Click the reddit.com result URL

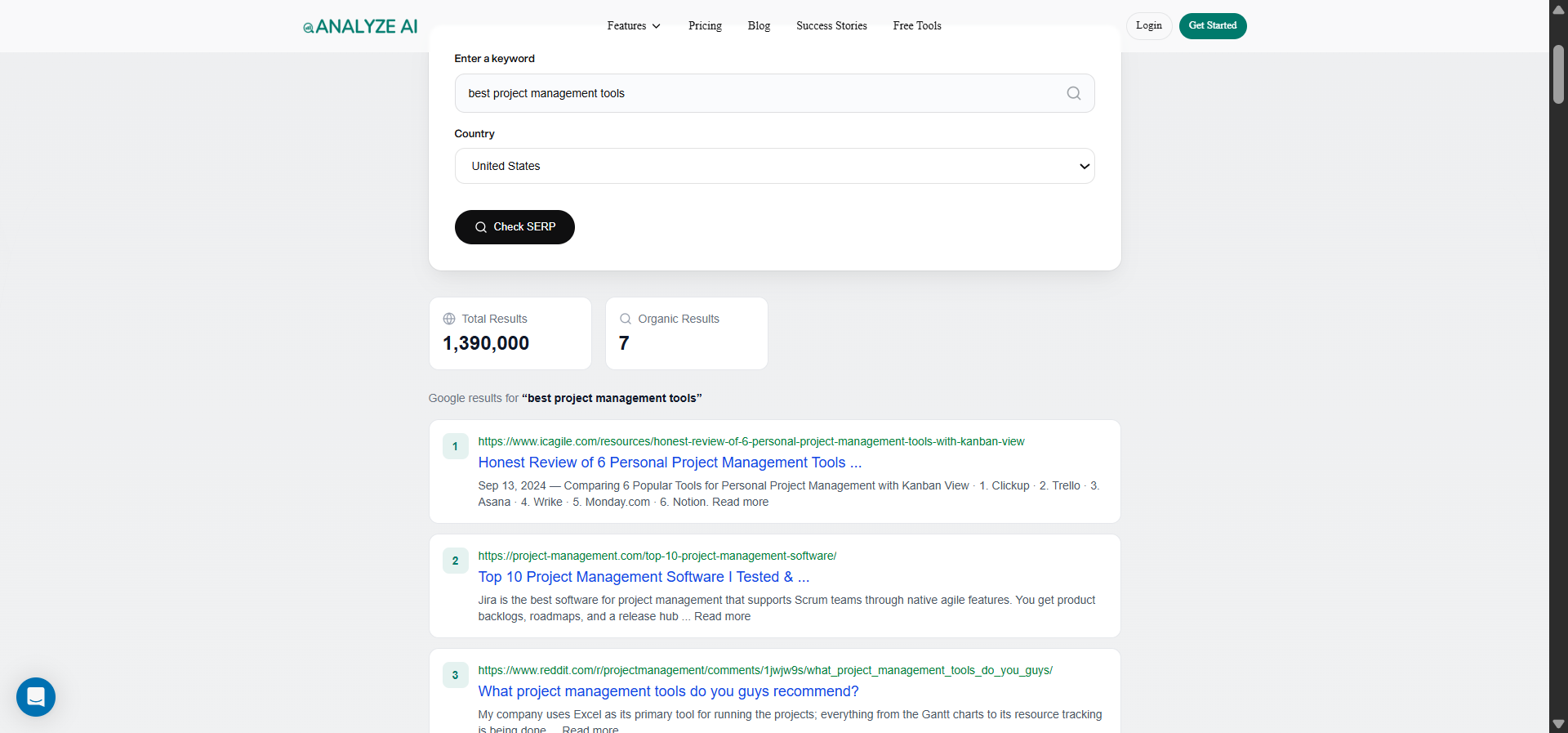765,670
